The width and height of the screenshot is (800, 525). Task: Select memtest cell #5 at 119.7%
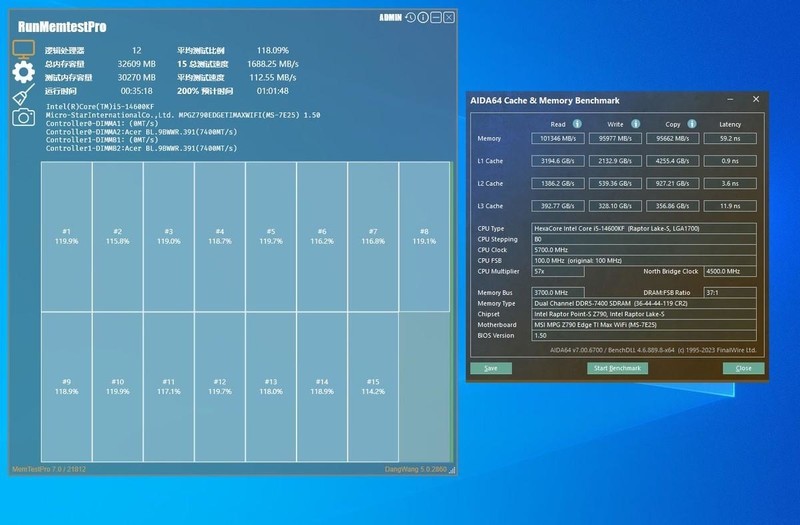271,236
